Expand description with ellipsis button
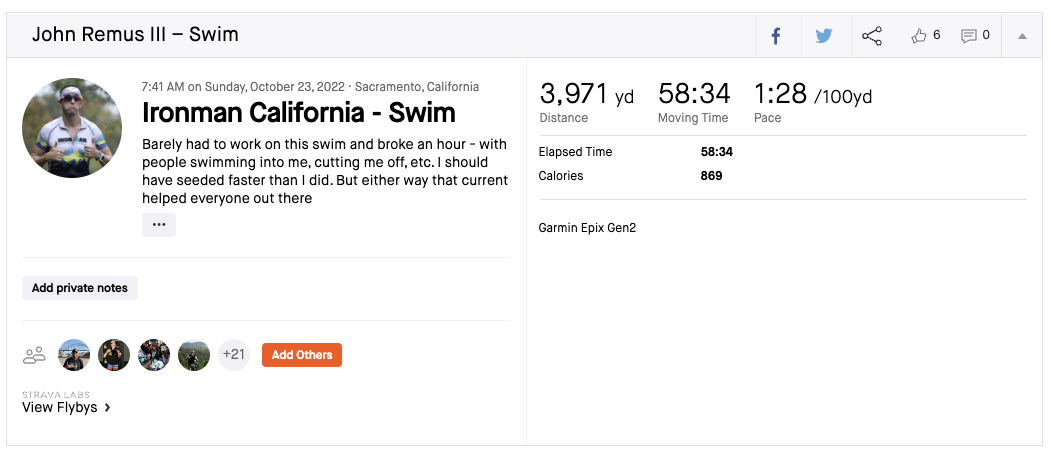Image resolution: width=1051 pixels, height=457 pixels. 159,225
